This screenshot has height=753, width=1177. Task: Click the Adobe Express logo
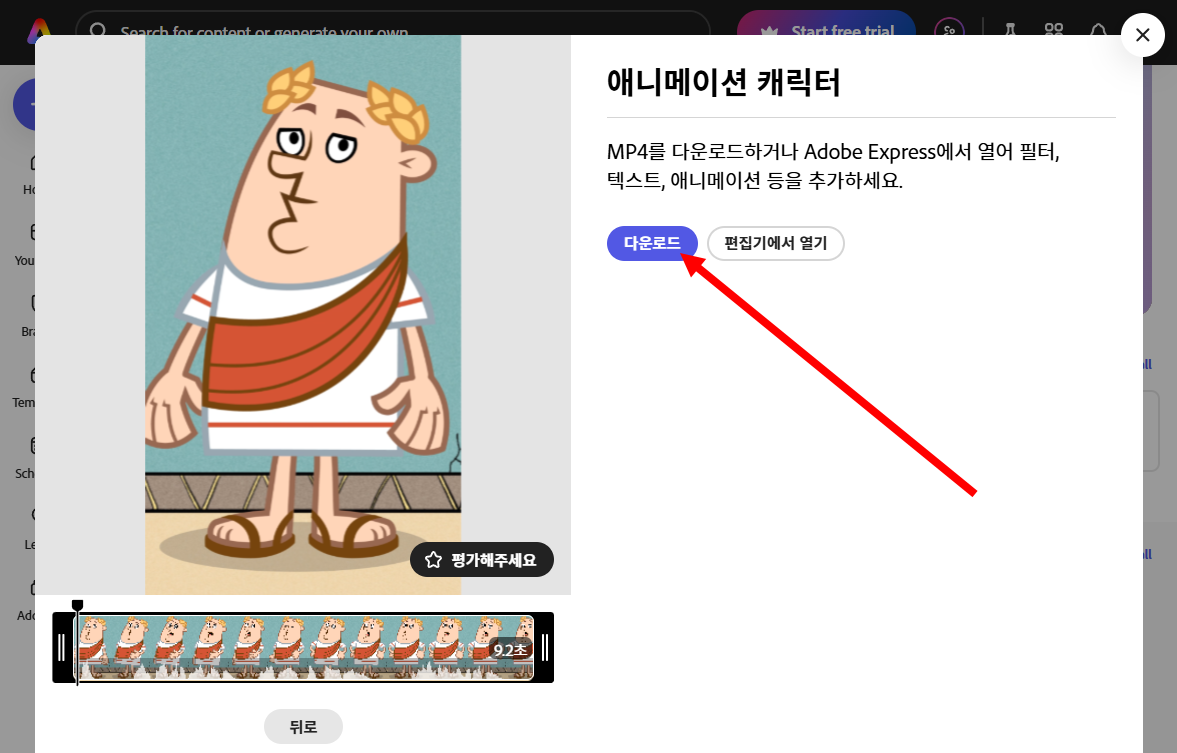pos(39,29)
